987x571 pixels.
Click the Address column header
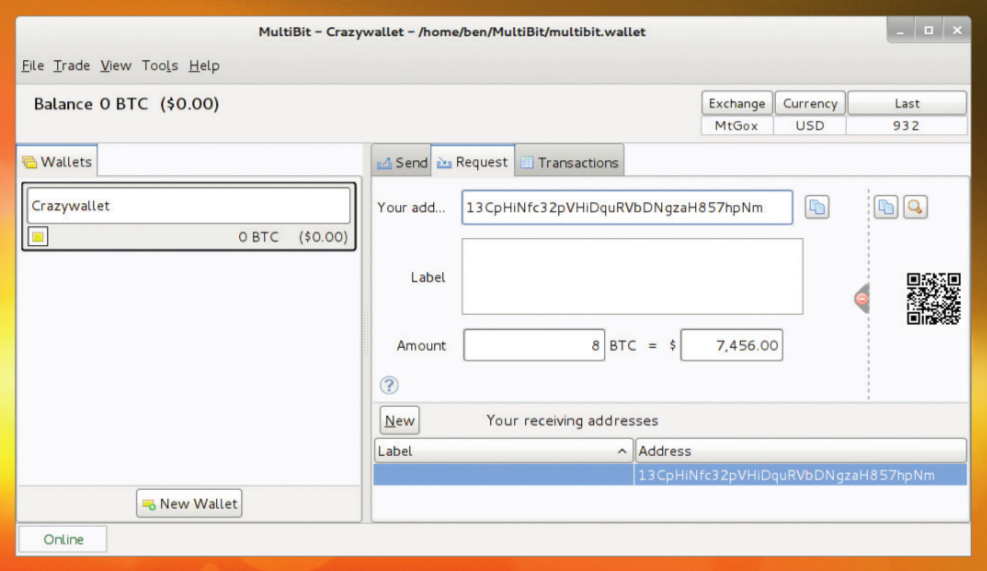pyautogui.click(x=801, y=451)
